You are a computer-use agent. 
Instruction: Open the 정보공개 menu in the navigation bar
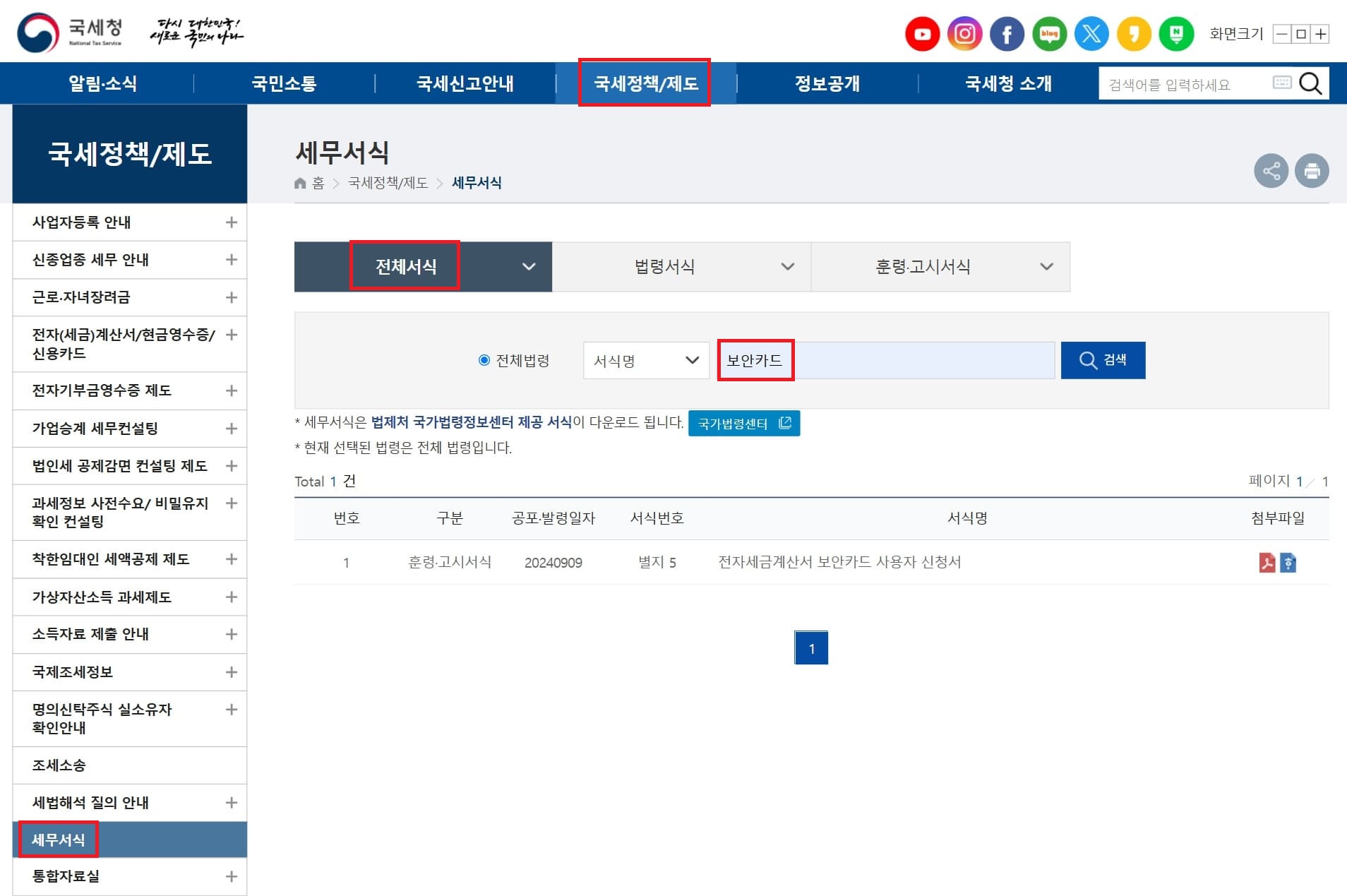click(x=827, y=83)
